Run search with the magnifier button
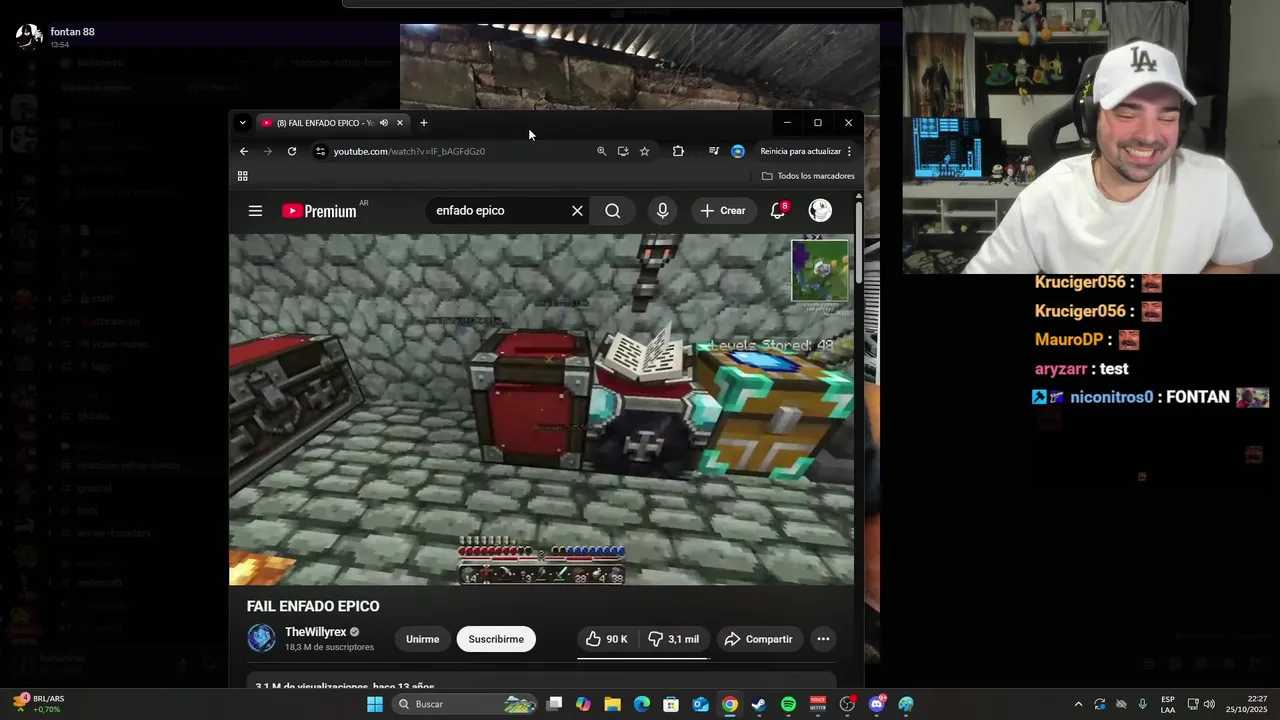 613,211
